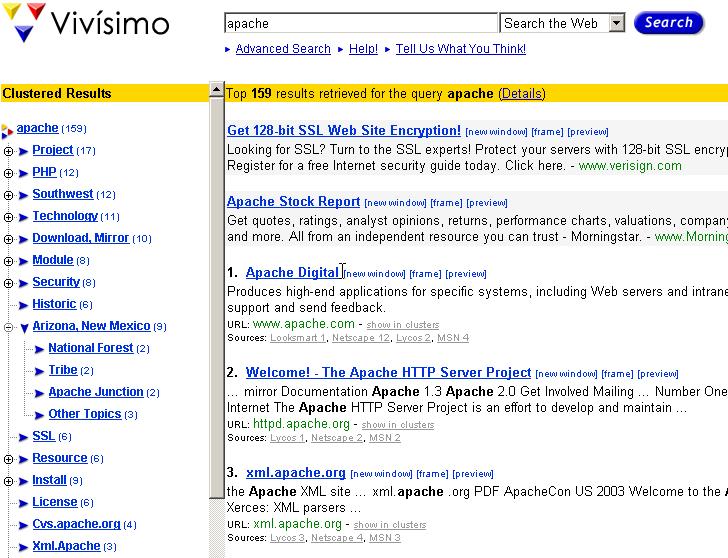Preview the xml.apache.org result
Screen dimensions: 728x558
473,474
